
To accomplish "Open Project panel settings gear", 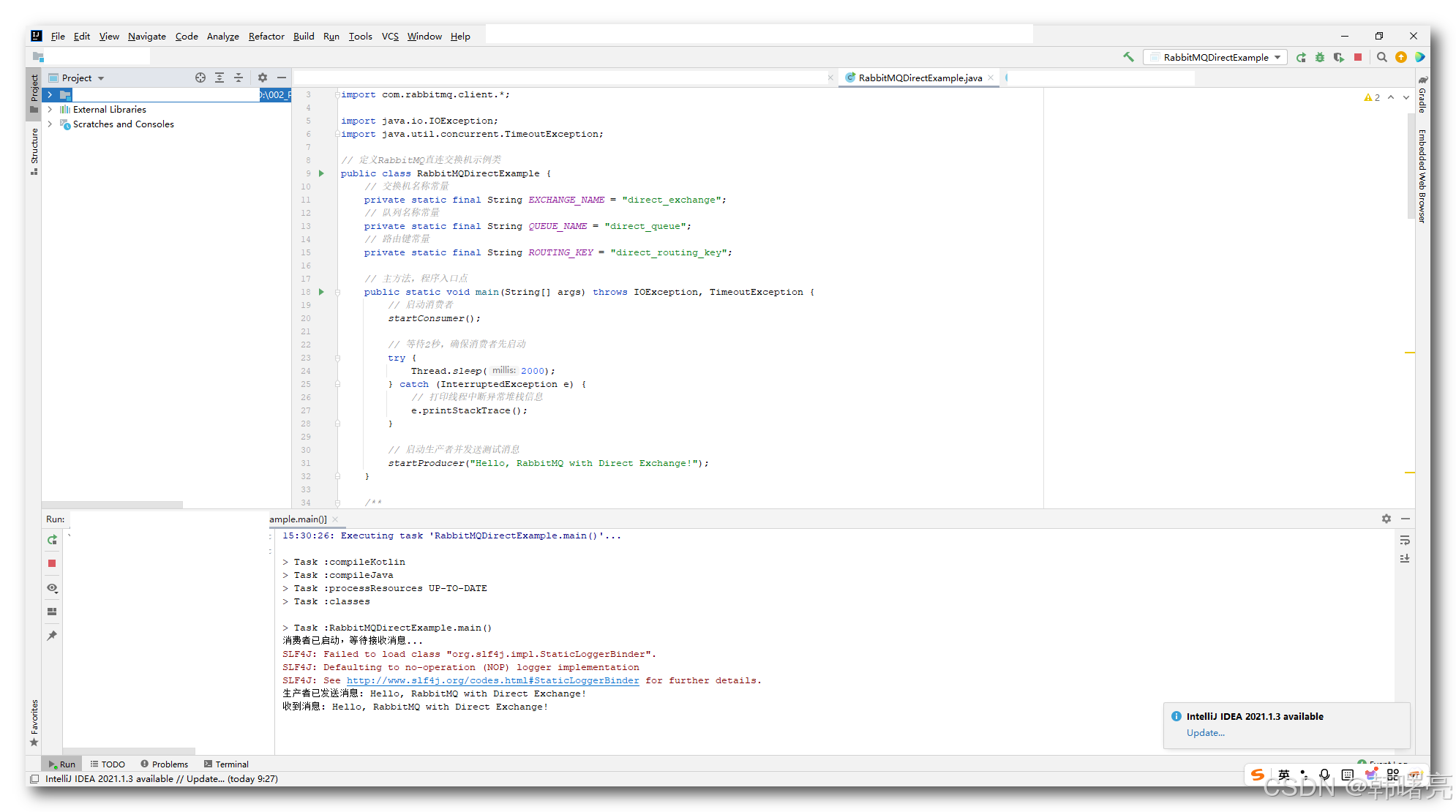I will [263, 78].
